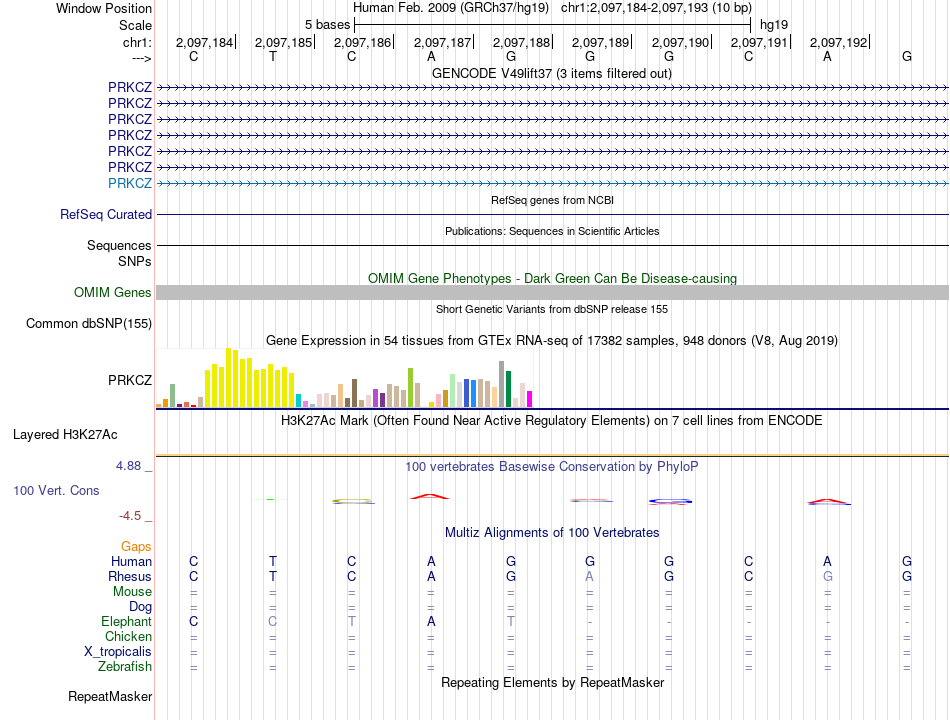The width and height of the screenshot is (950, 720).
Task: Select the chr1: ruler label
Action: tap(137, 42)
